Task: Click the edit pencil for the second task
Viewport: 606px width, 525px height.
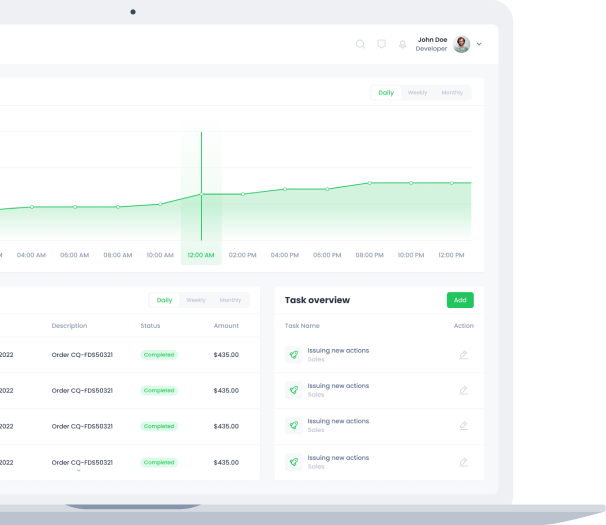Action: pos(463,390)
